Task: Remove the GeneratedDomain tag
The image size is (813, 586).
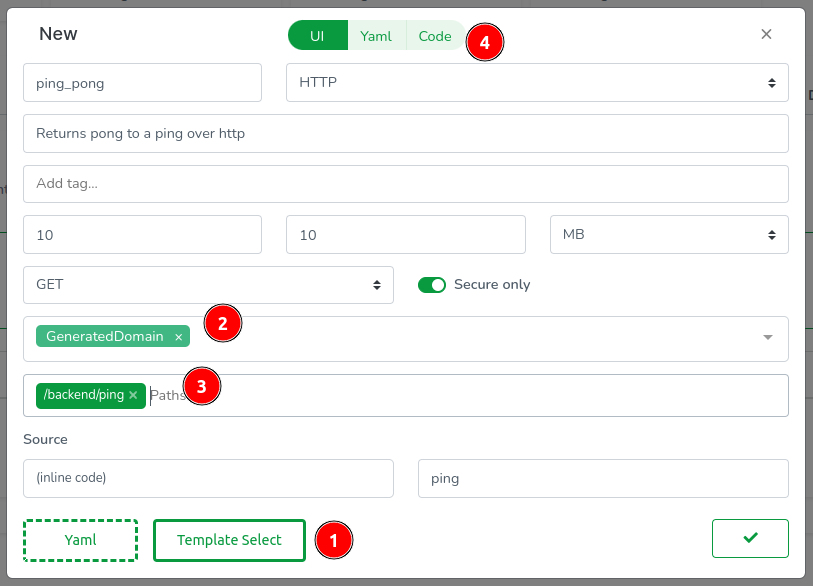Action: (x=179, y=337)
